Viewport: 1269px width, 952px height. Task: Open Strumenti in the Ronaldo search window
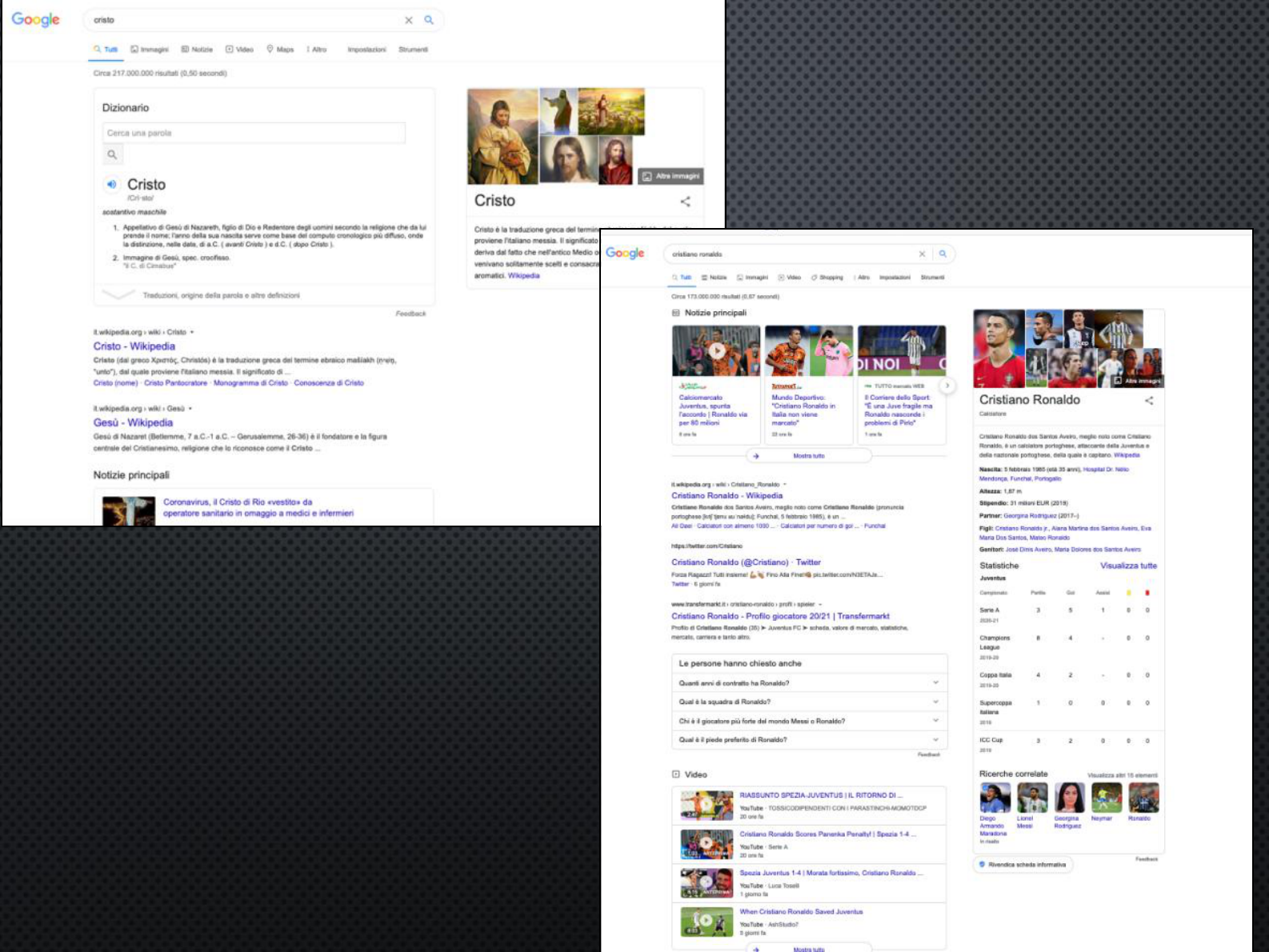tap(932, 278)
